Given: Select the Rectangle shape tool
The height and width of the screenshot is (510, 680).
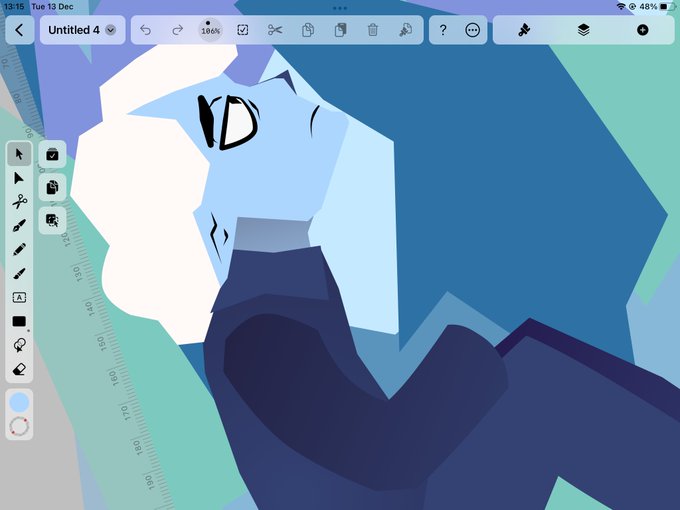Looking at the screenshot, I should [x=19, y=321].
